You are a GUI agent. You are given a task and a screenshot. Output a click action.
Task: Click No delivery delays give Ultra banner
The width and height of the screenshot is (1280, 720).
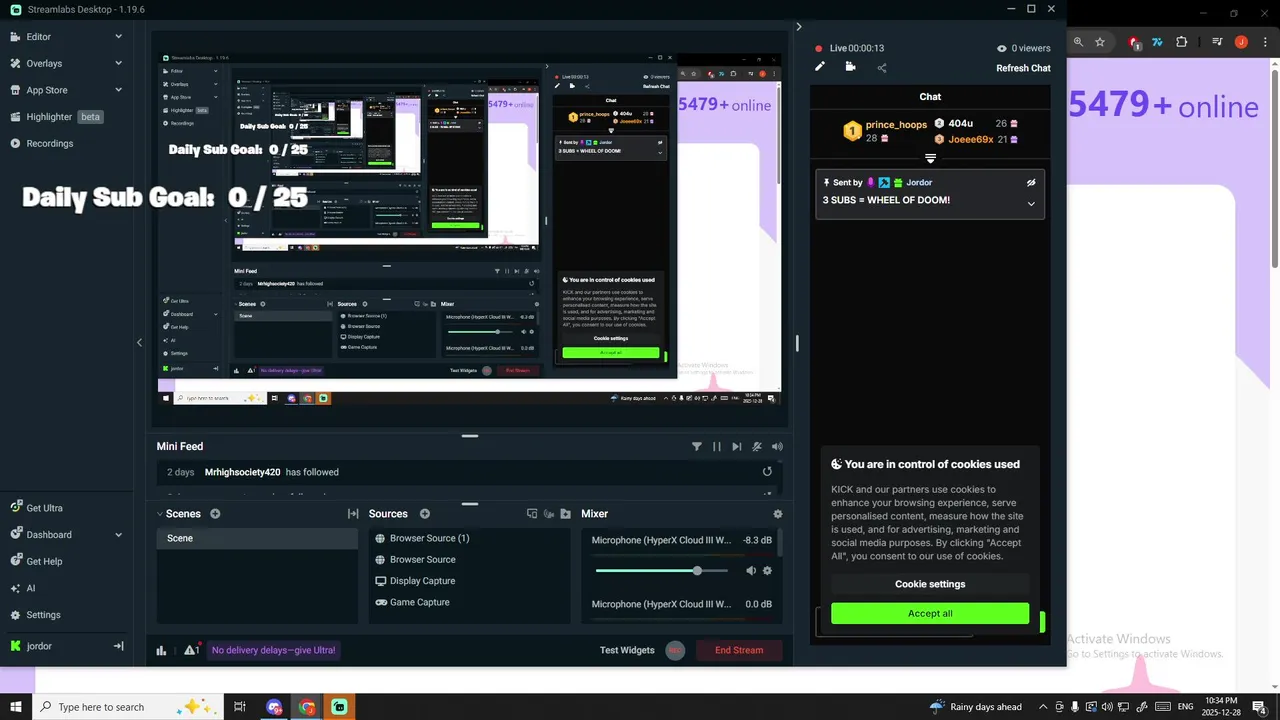tap(274, 650)
